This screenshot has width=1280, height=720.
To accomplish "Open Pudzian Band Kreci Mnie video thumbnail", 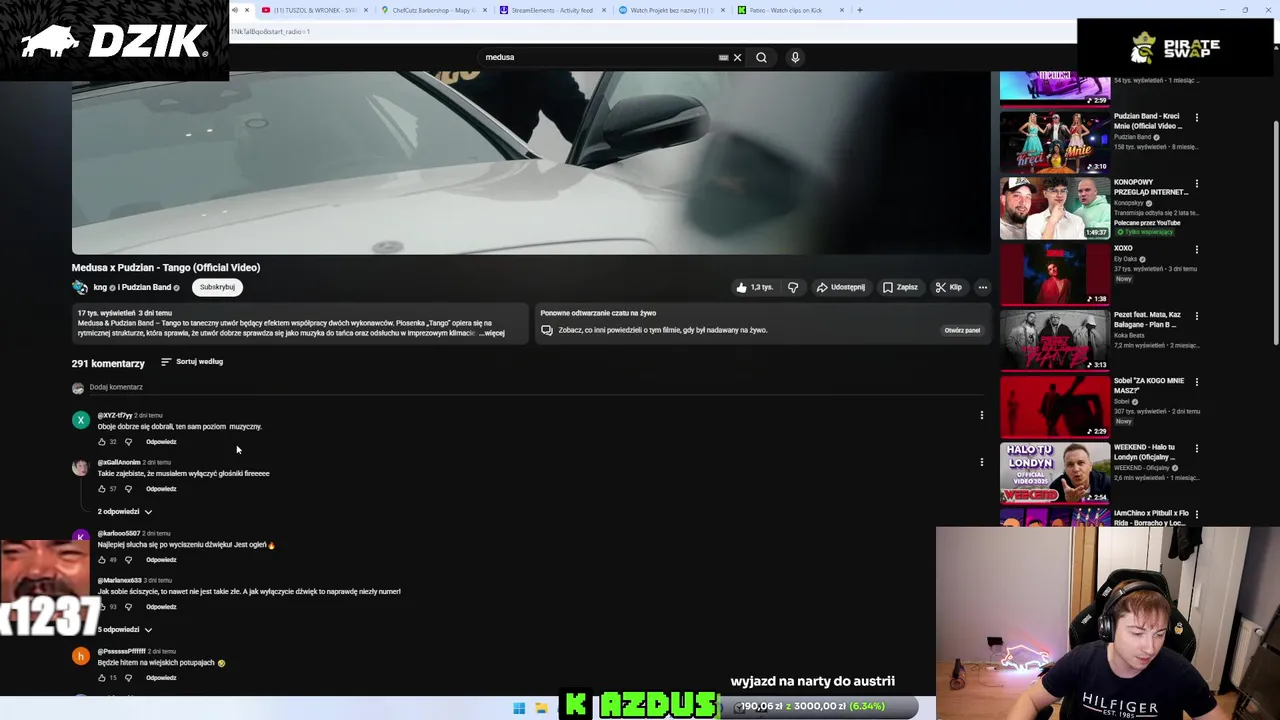I will [1055, 142].
